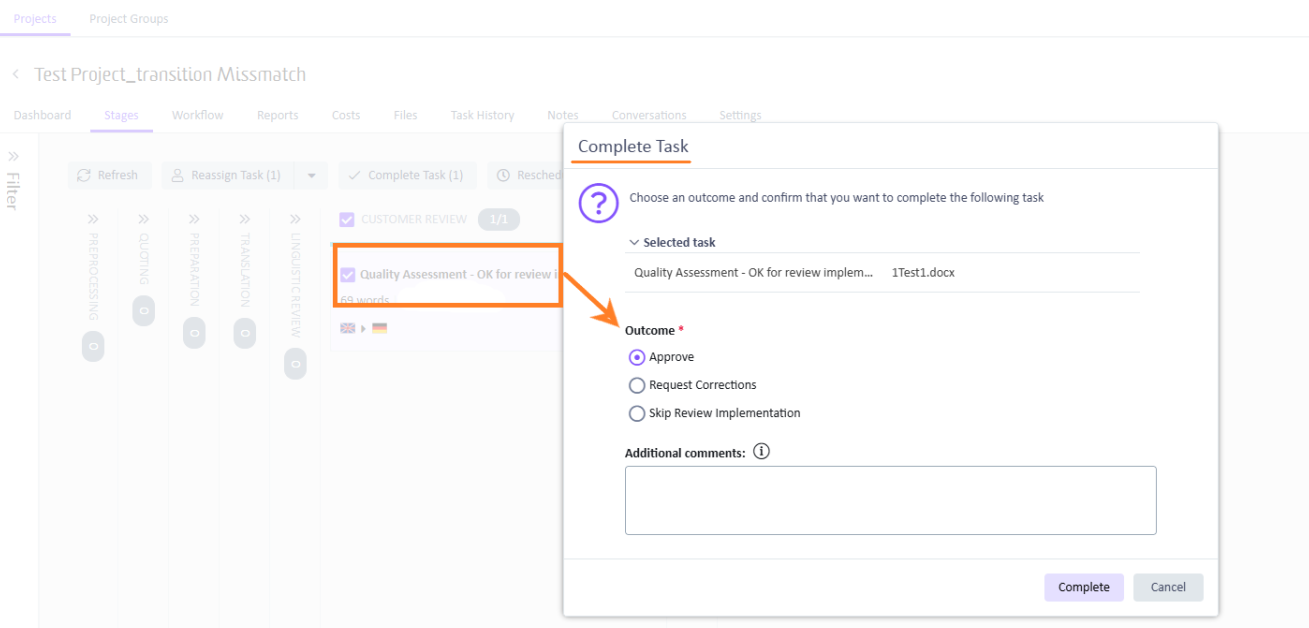Click inside the Additional comments text box
The image size is (1309, 628).
click(889, 500)
